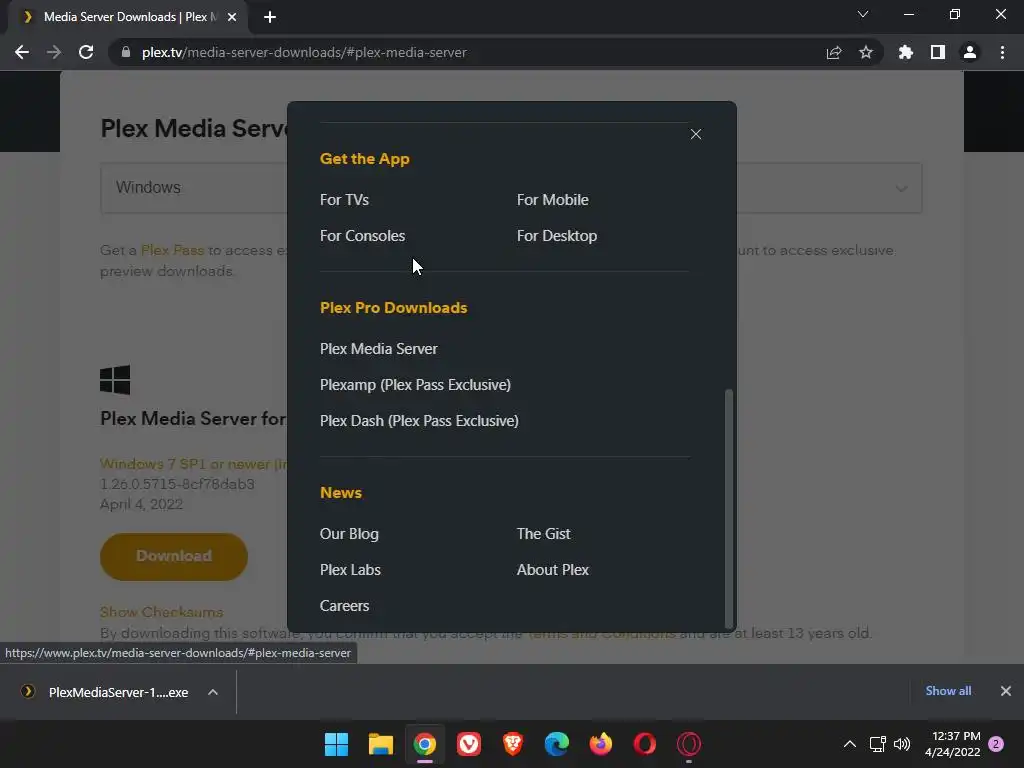Open Microsoft Edge from taskbar
Screen dimensions: 1024x768
point(556,744)
